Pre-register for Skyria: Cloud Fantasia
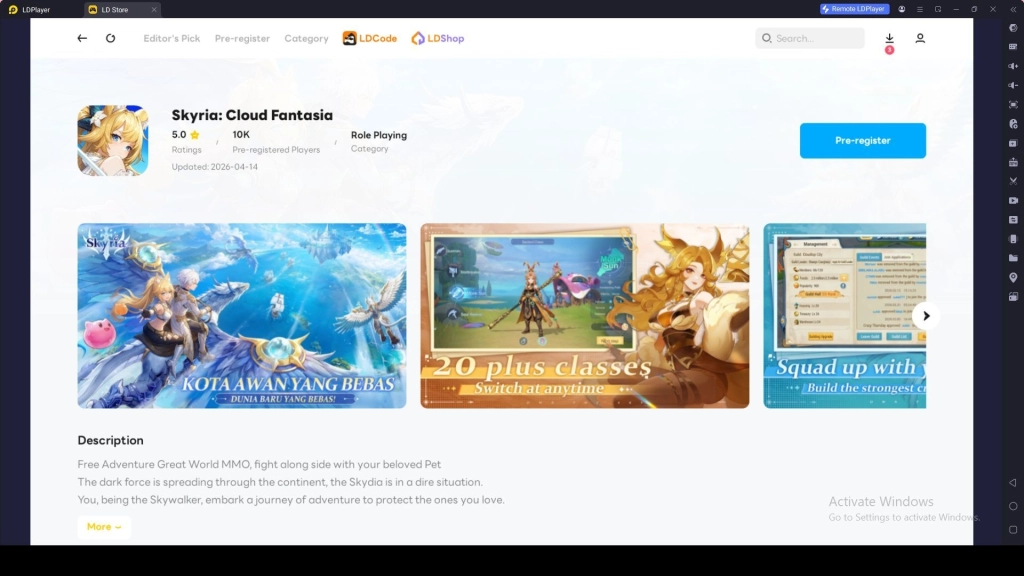 (862, 141)
